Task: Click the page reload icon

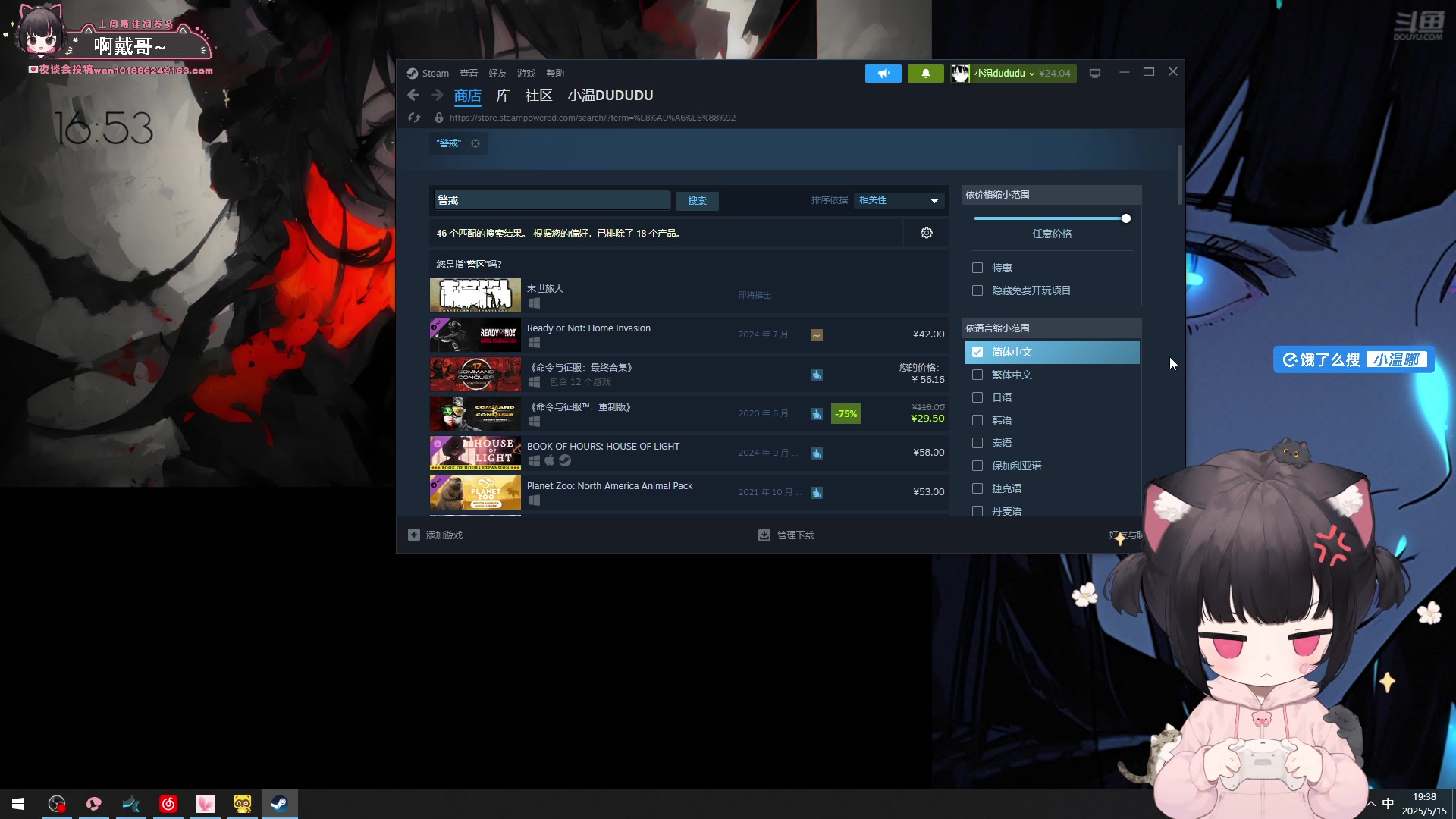Action: tap(414, 118)
